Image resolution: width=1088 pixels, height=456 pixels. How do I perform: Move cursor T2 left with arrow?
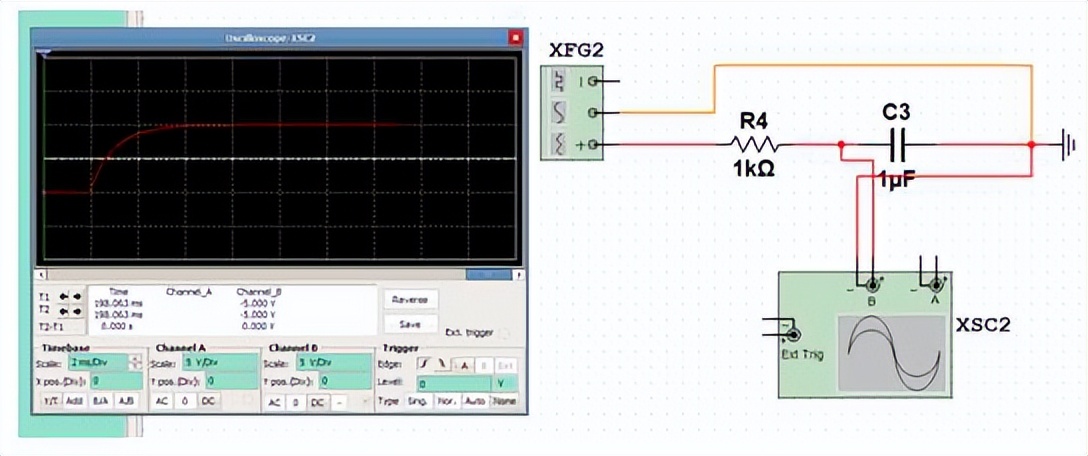click(x=63, y=311)
